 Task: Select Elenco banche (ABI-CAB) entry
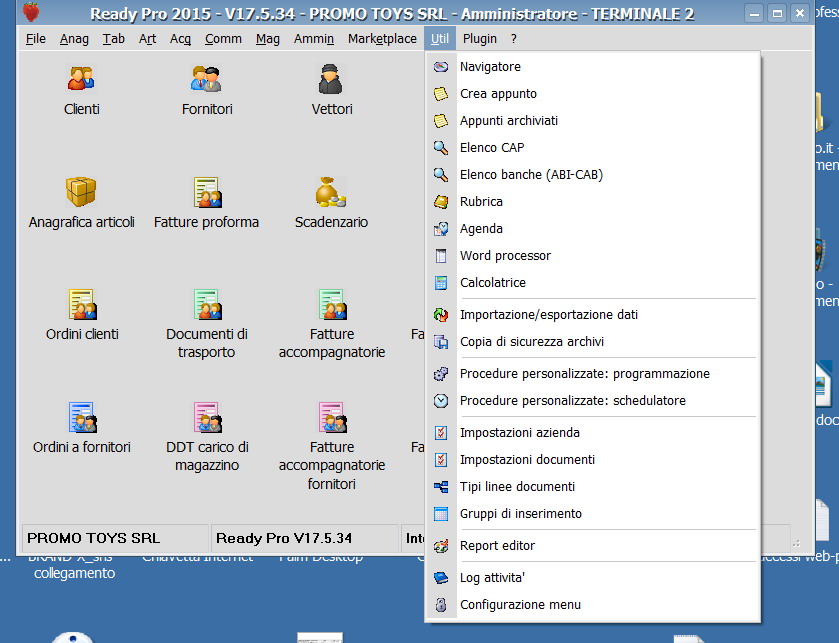[x=592, y=174]
